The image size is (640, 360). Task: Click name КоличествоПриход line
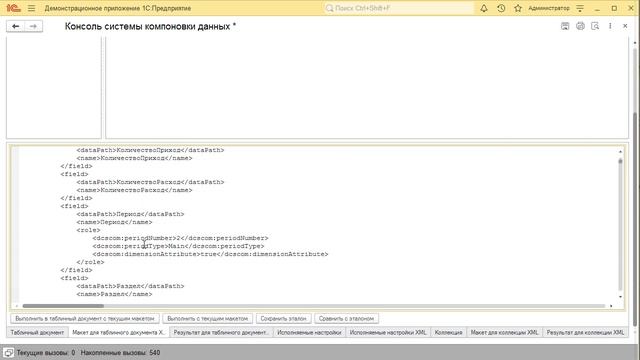[134, 158]
